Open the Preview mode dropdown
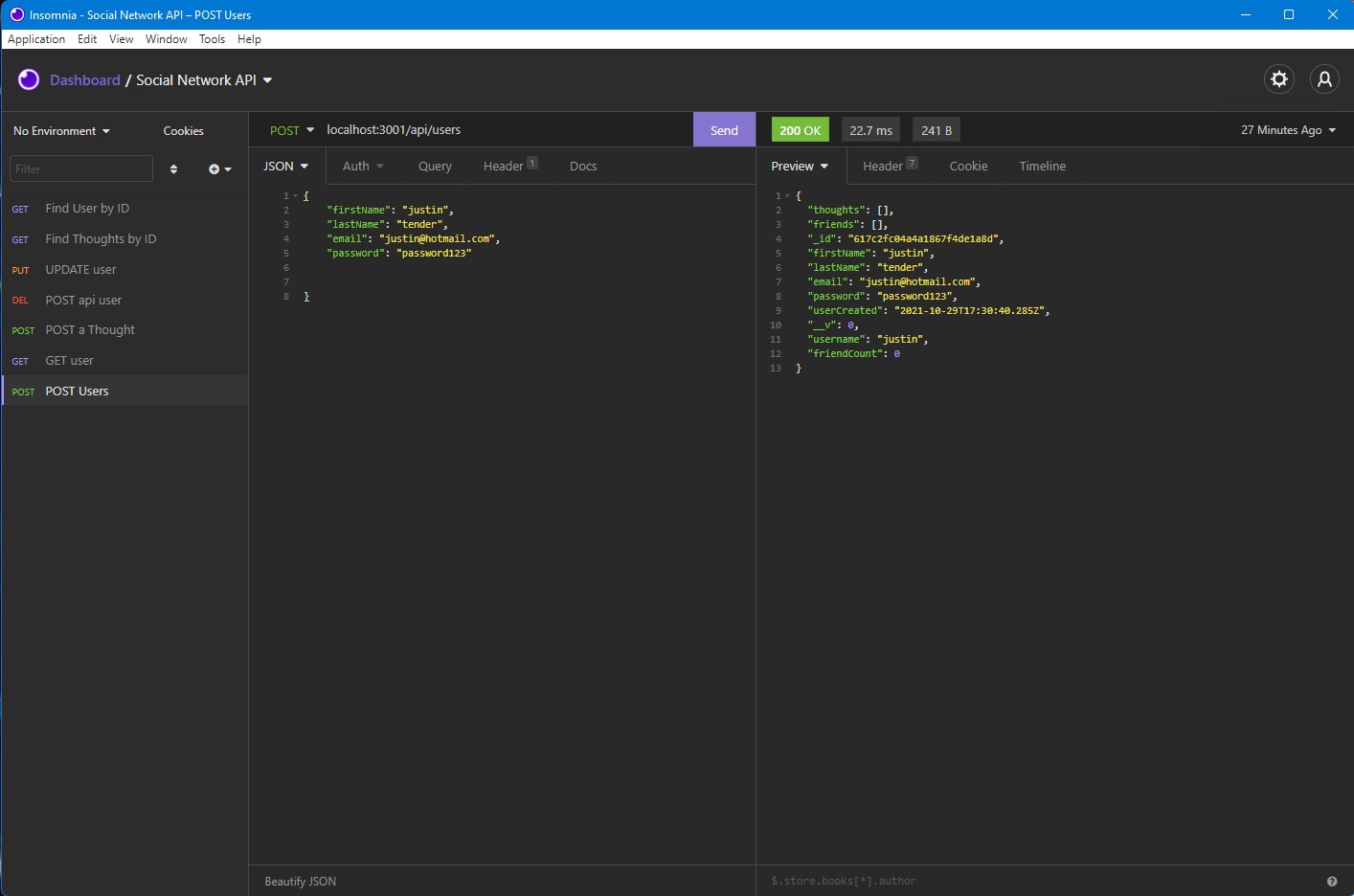This screenshot has width=1354, height=896. tap(799, 166)
